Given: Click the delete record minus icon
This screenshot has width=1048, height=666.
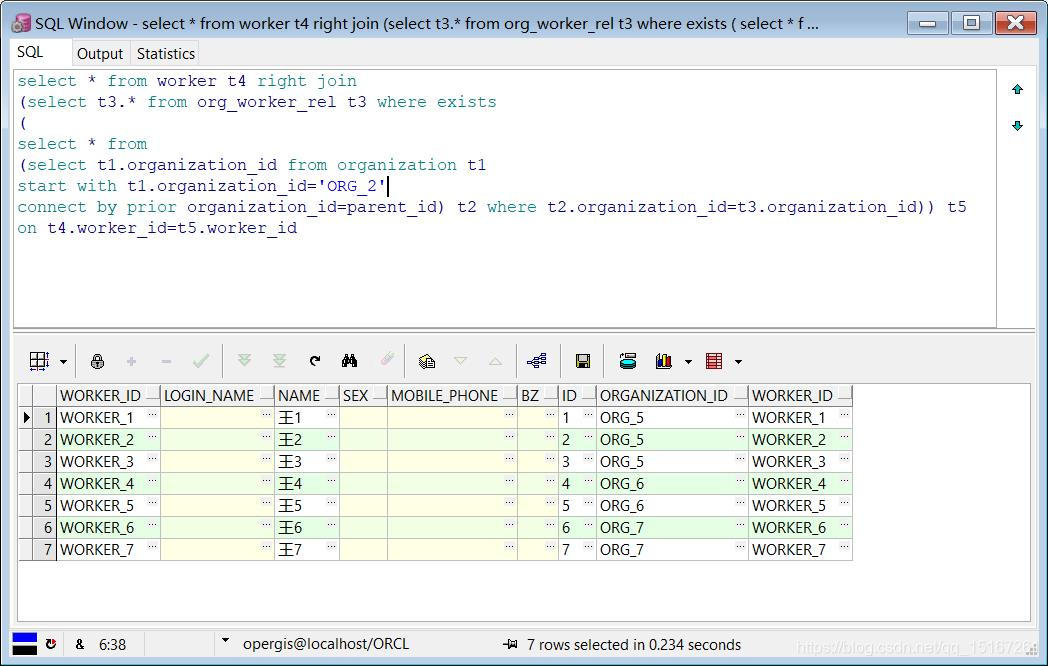Looking at the screenshot, I should click(166, 362).
